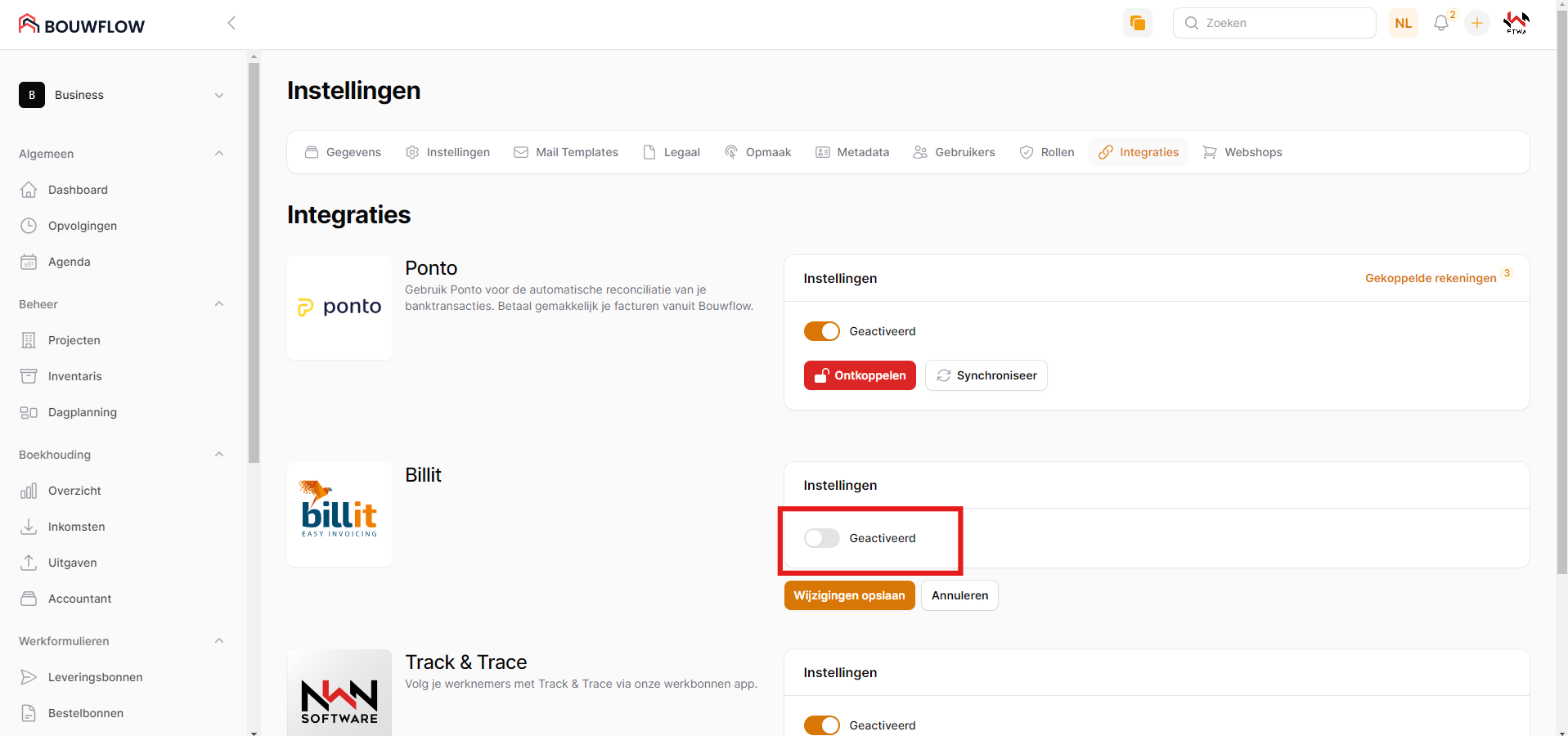Click the orange plus icon in header
The width and height of the screenshot is (1568, 736).
[x=1477, y=24]
